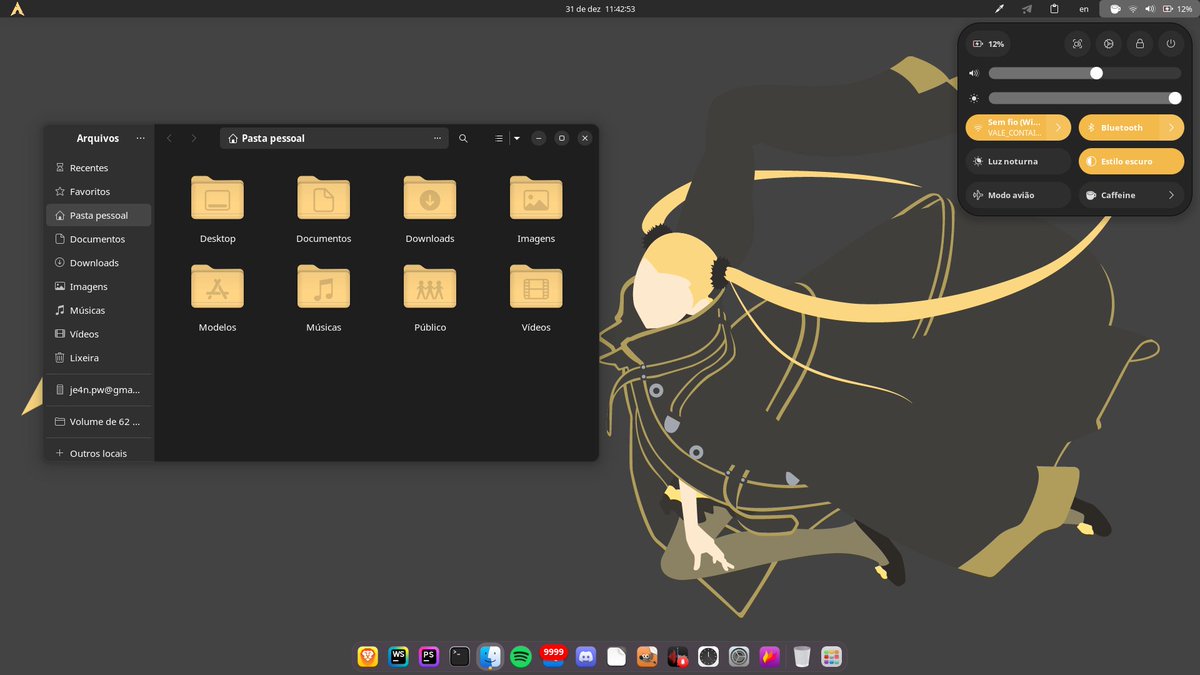
Task: Open WebStorm from the dock
Action: pos(398,657)
